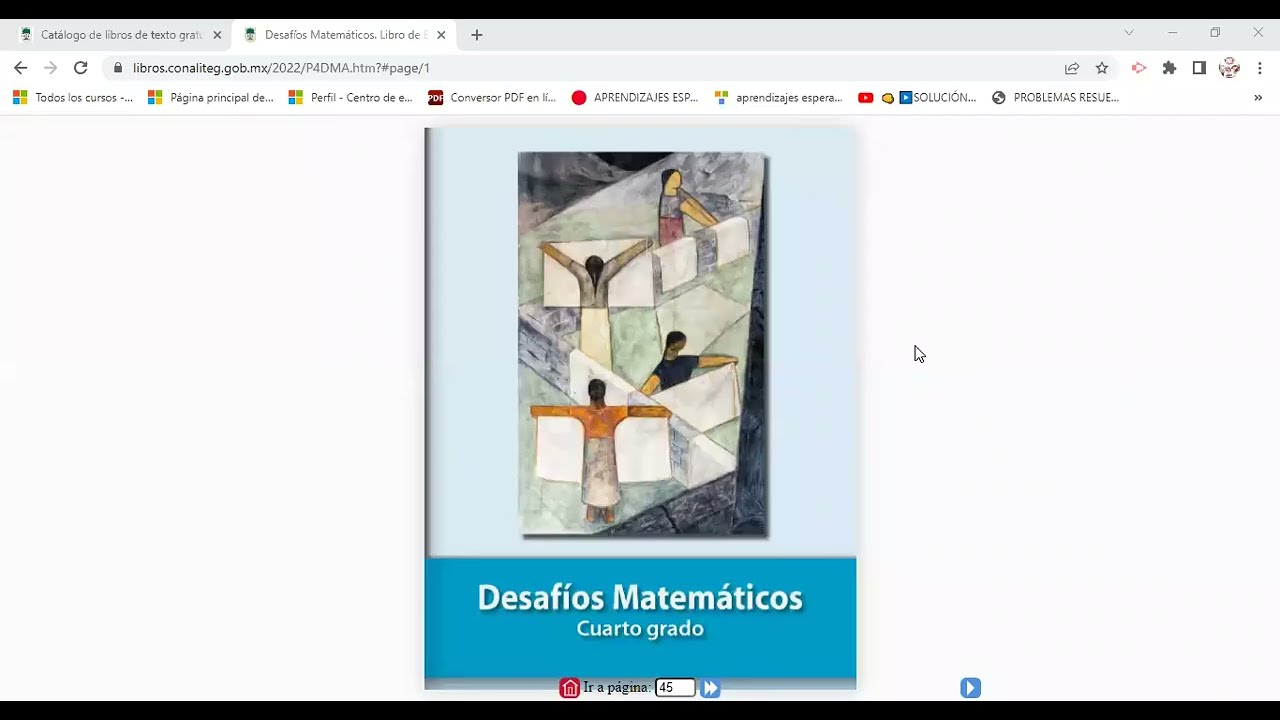This screenshot has height=720, width=1280.
Task: Reload the current page
Action: 81,68
